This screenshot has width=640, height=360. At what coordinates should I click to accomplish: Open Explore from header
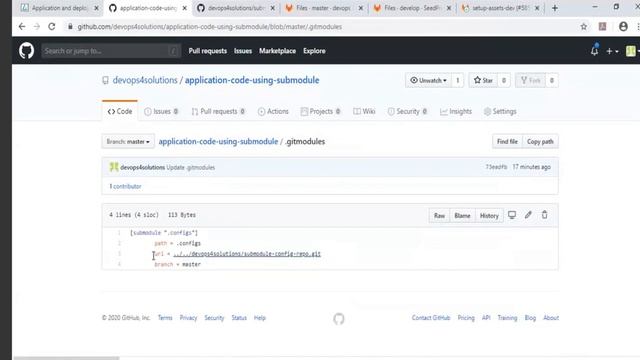point(314,51)
